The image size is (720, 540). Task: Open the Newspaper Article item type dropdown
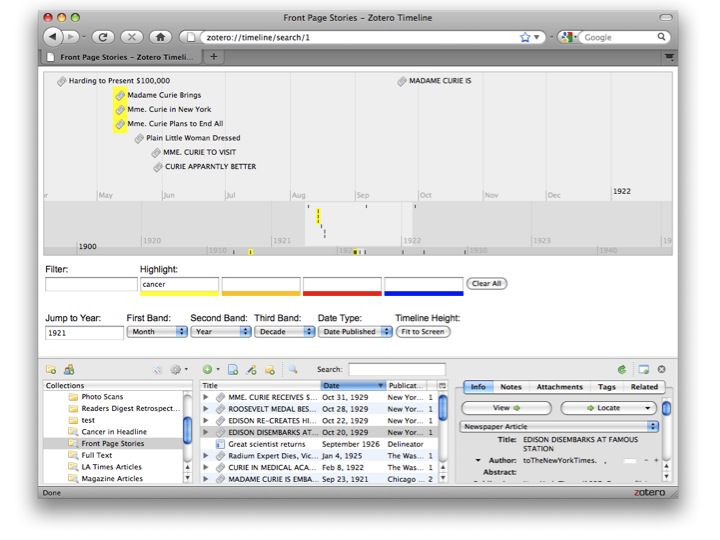click(559, 426)
